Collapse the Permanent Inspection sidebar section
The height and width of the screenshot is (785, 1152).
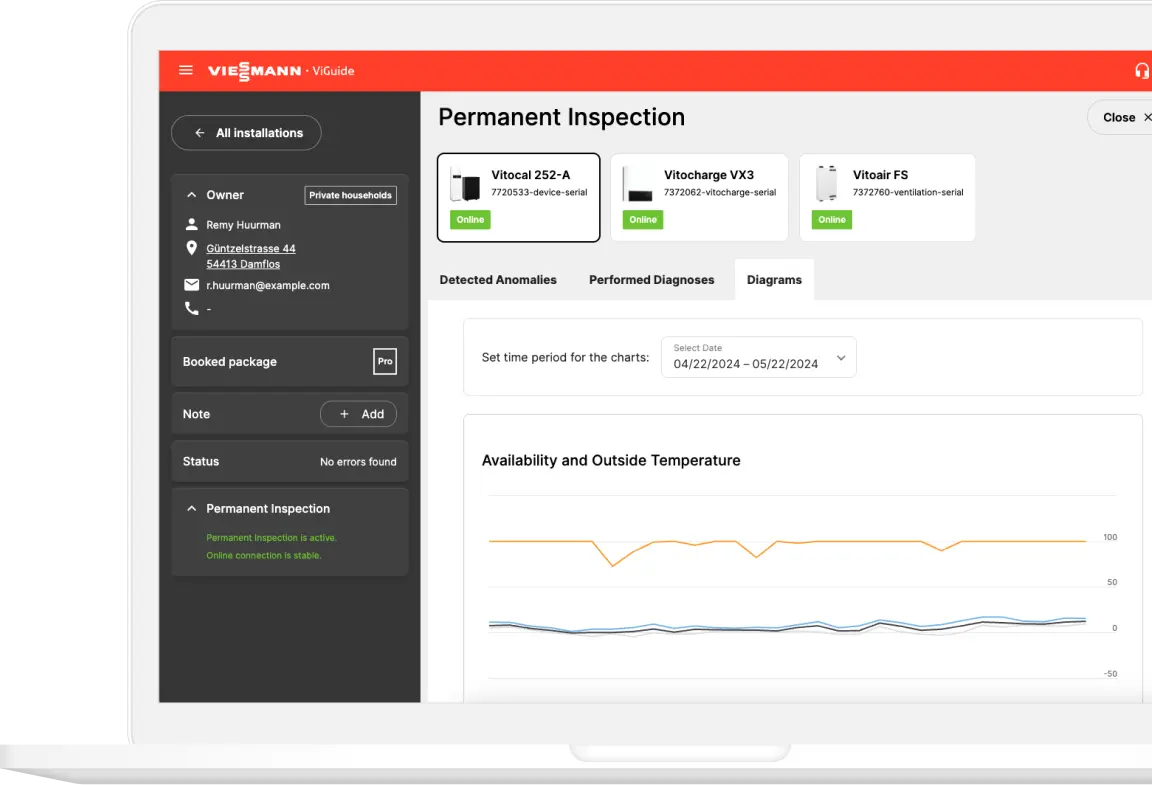click(192, 509)
